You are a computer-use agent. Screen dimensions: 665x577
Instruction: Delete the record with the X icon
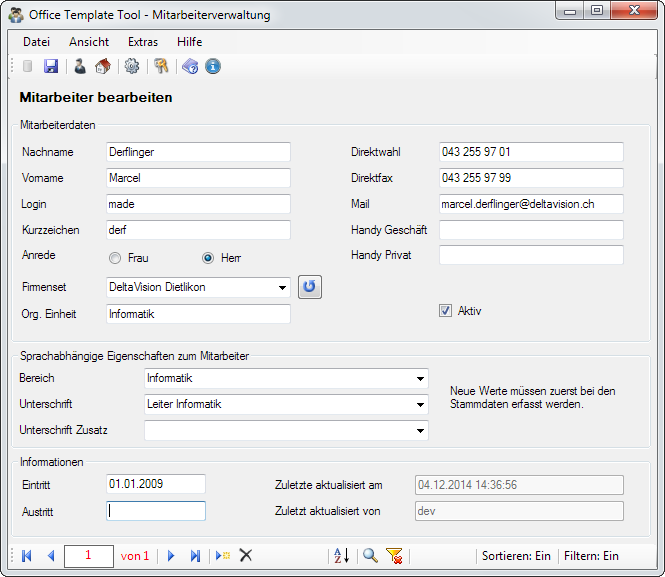(246, 556)
